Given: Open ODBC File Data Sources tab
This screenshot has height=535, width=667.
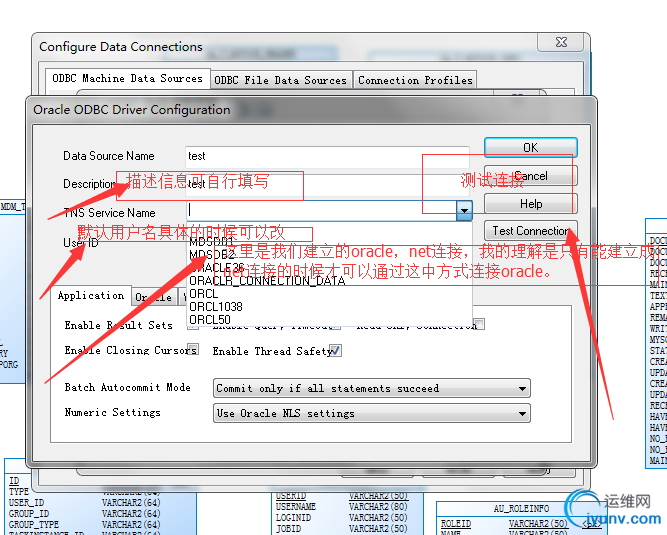Looking at the screenshot, I should 281,80.
